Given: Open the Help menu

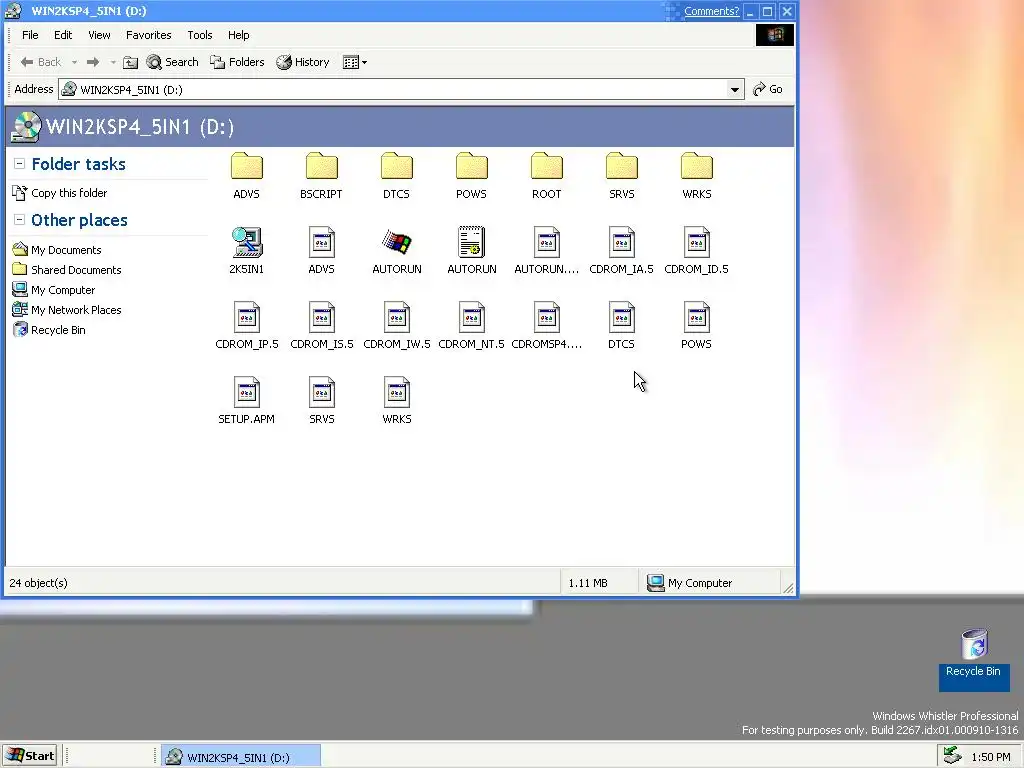Looking at the screenshot, I should point(238,35).
